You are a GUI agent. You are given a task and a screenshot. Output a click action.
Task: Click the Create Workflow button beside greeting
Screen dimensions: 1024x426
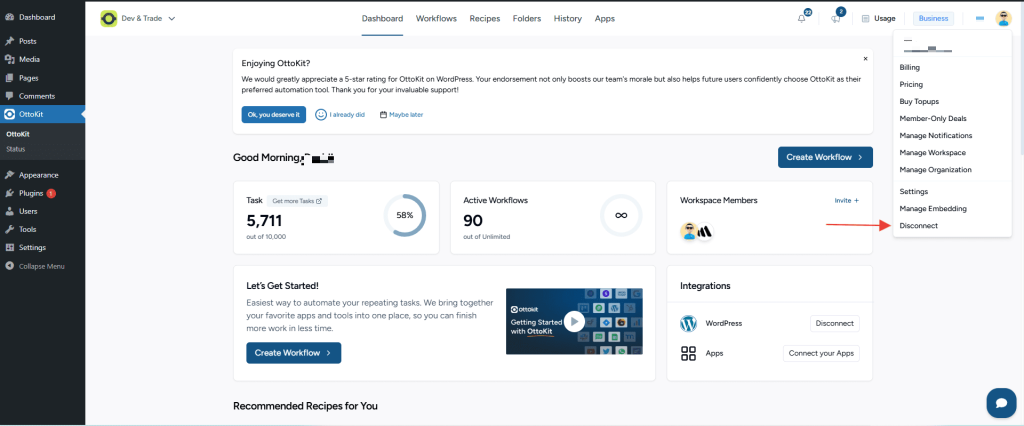pyautogui.click(x=824, y=157)
